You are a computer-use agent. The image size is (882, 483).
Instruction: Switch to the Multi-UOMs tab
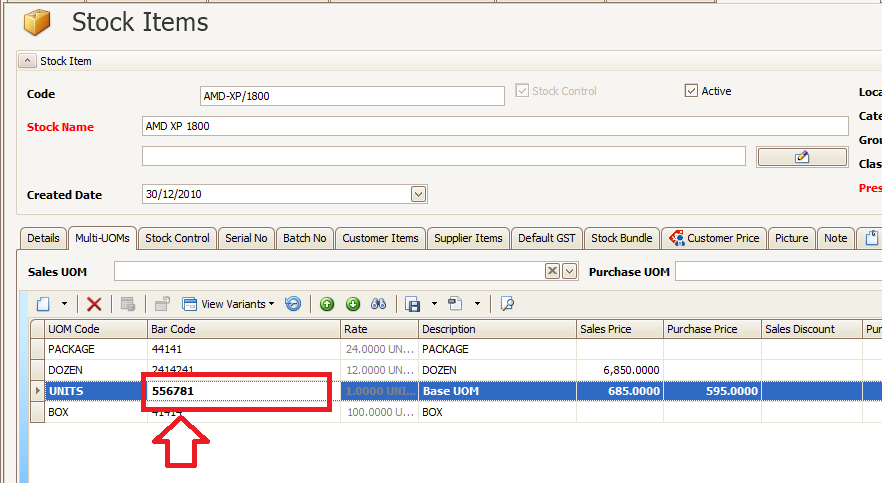tap(102, 238)
